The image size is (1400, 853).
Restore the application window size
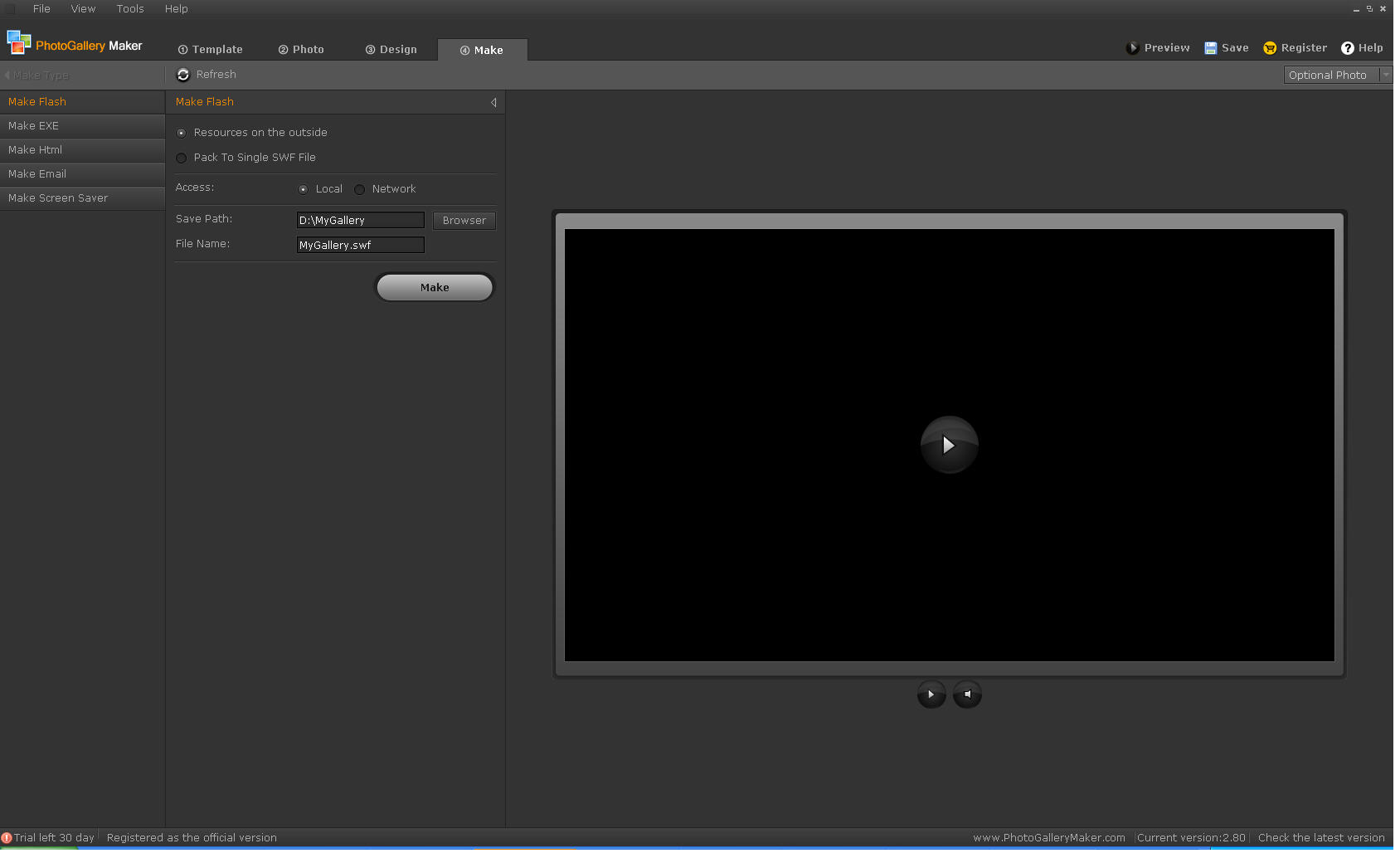[1369, 9]
